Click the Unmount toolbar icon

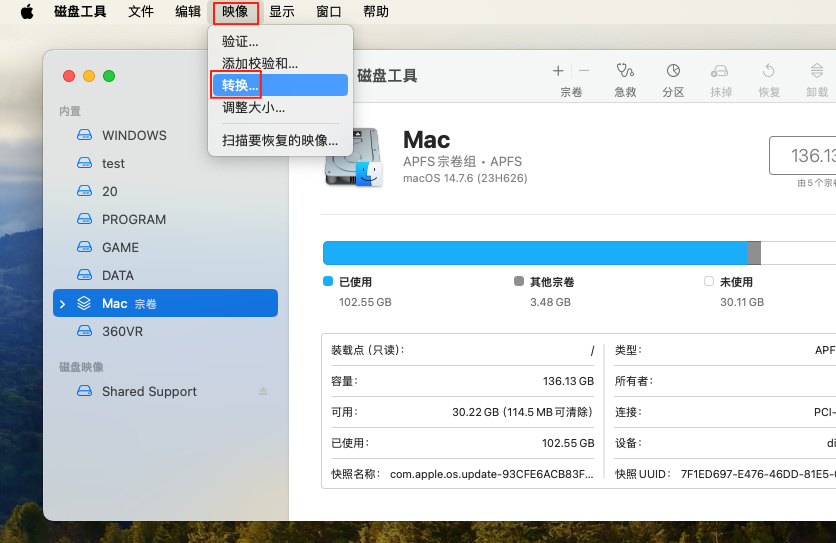coord(816,71)
